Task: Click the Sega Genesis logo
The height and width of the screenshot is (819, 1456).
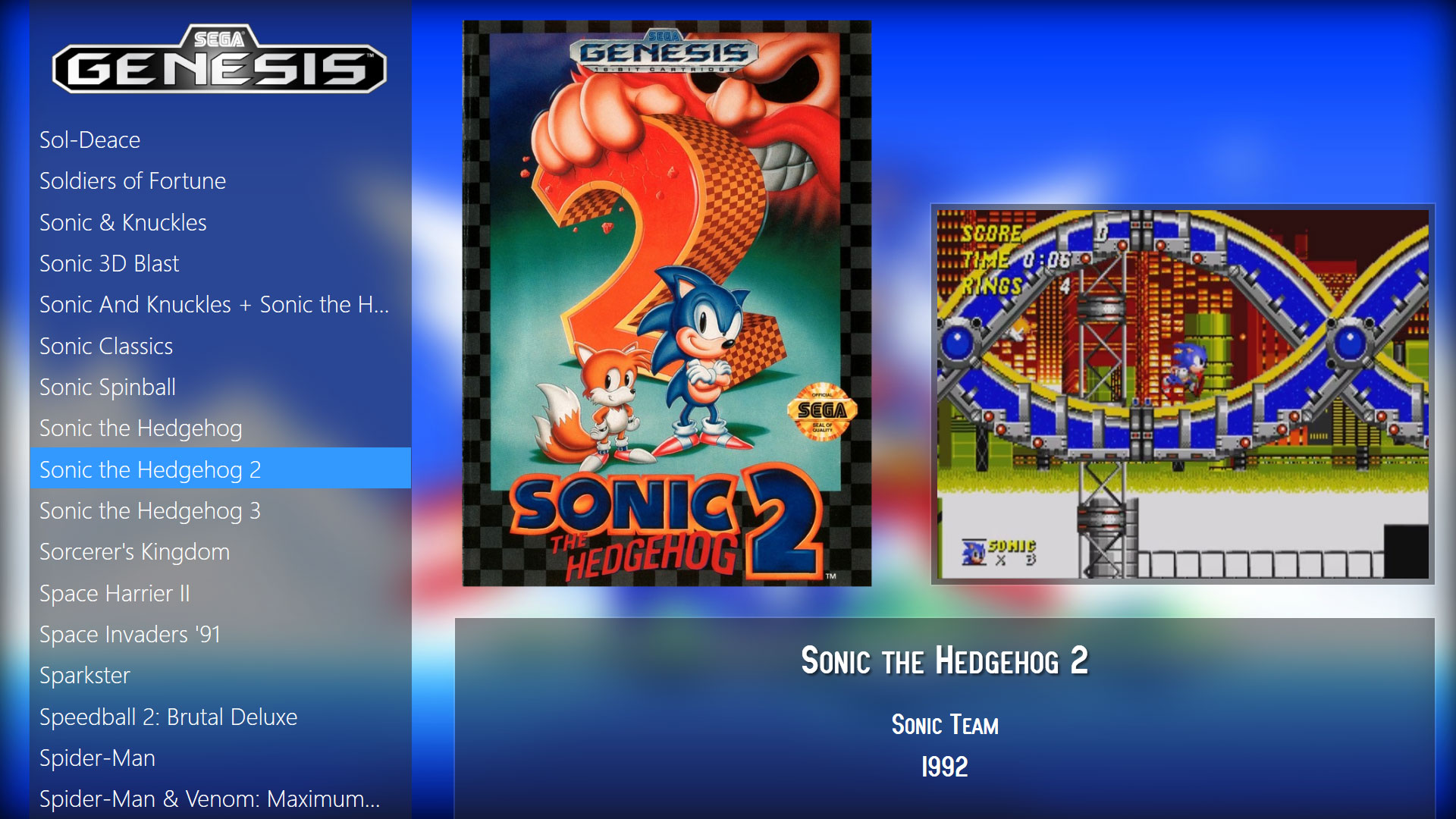Action: (x=220, y=59)
